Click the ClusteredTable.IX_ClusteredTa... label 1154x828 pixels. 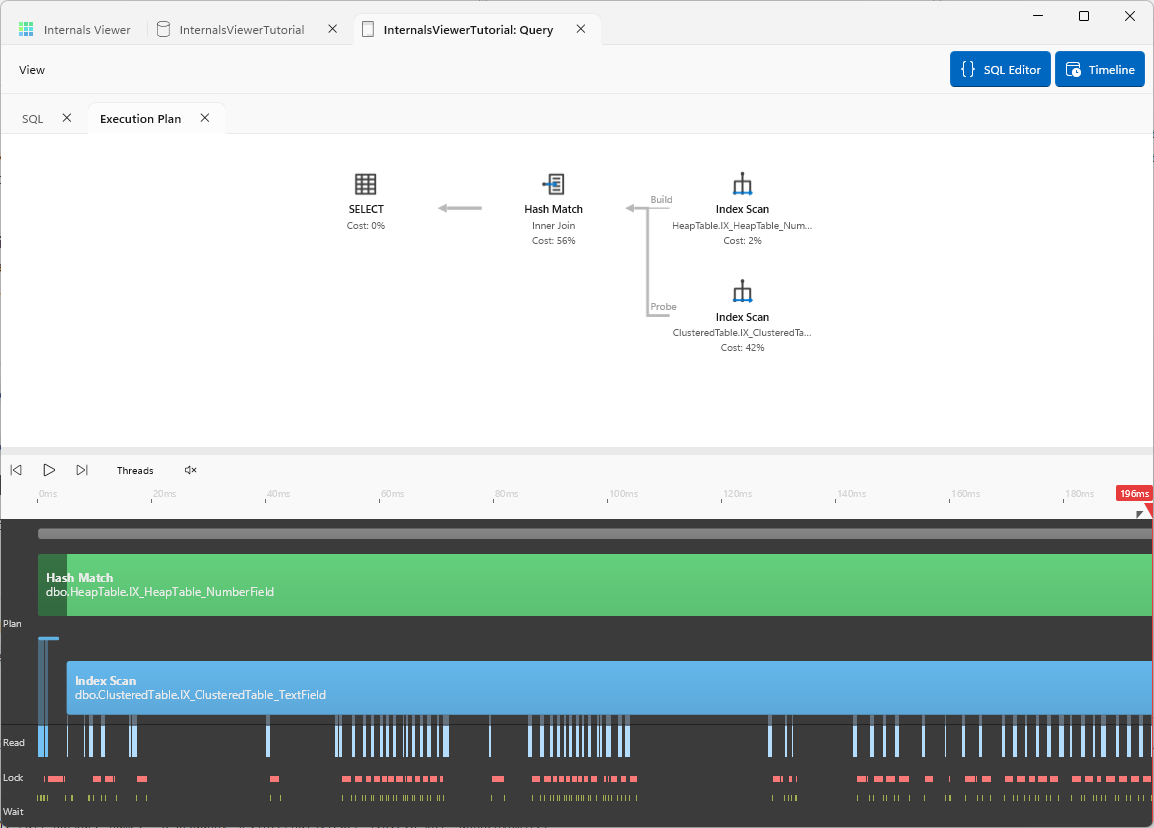coord(742,333)
